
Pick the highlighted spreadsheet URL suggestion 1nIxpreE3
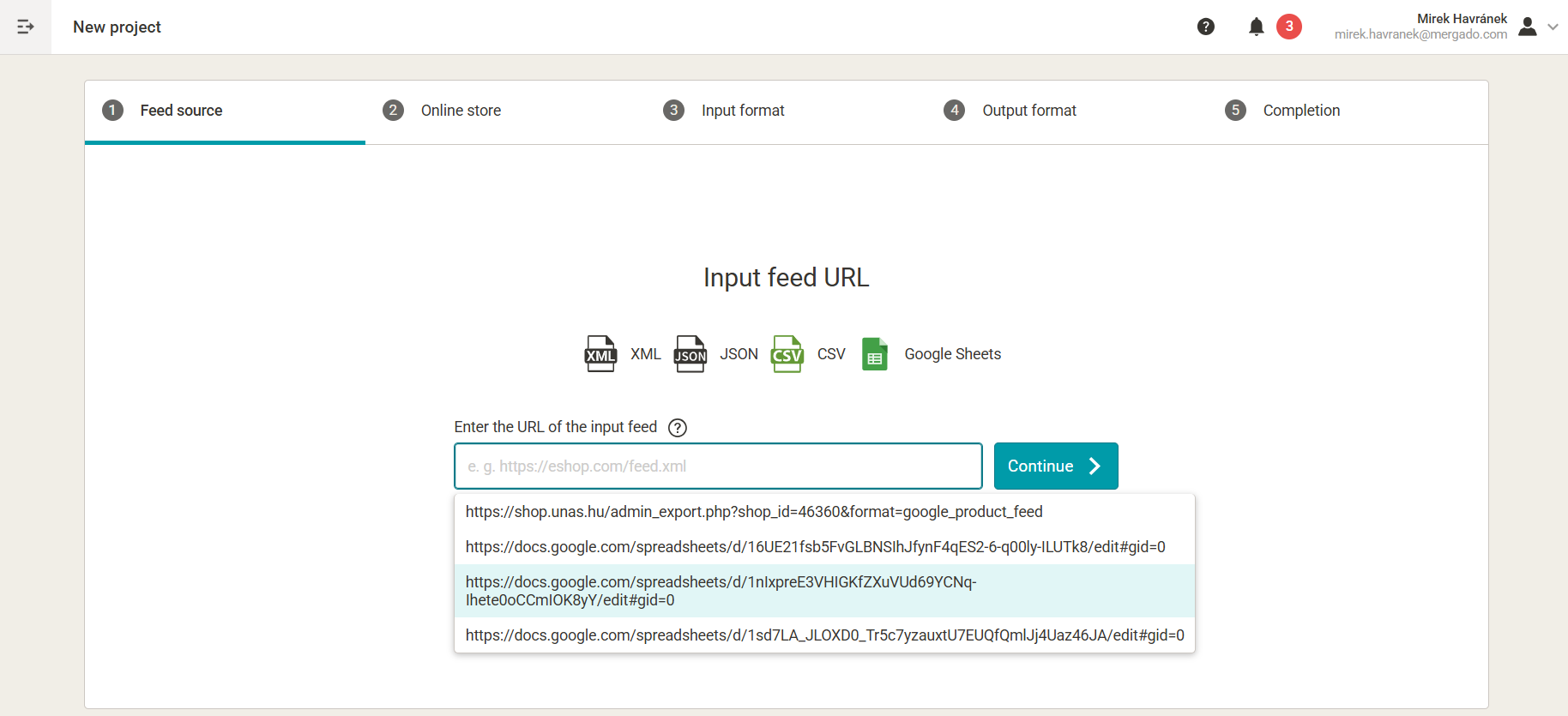pyautogui.click(x=721, y=591)
